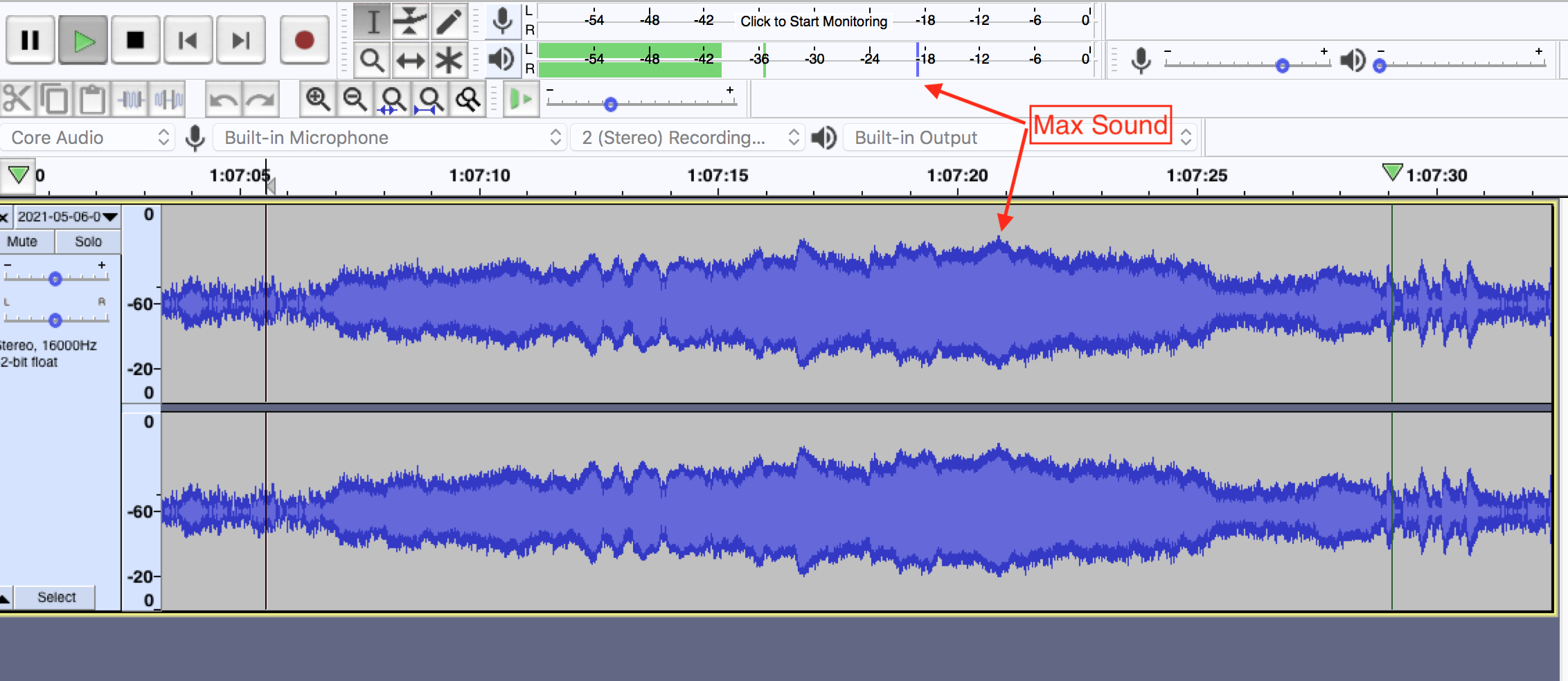Click the Play-at-Speed button
Image resolution: width=1568 pixels, height=681 pixels.
(x=521, y=99)
